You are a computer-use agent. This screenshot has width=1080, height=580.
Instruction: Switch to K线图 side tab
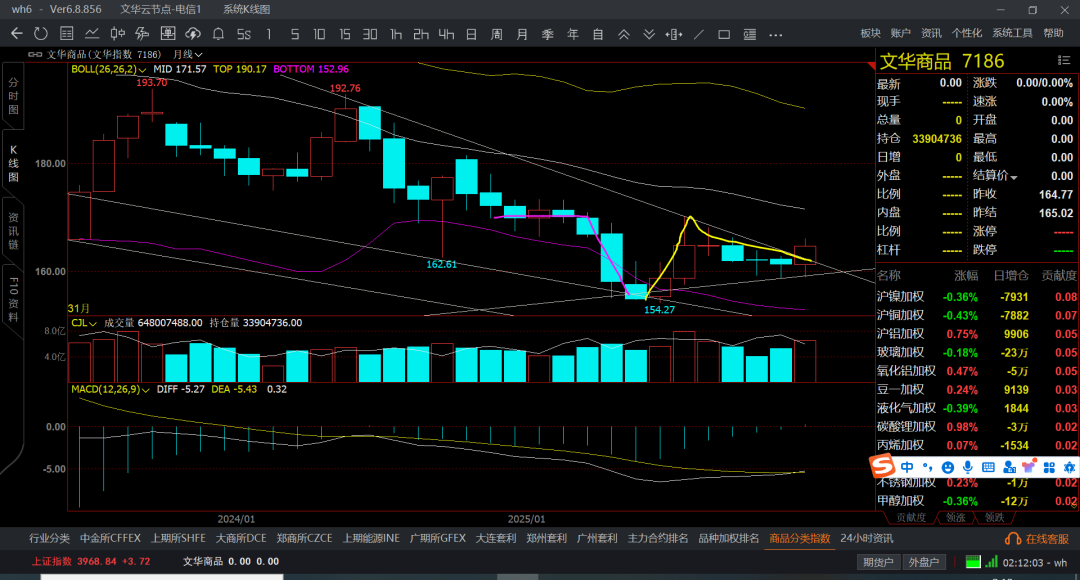tap(13, 163)
